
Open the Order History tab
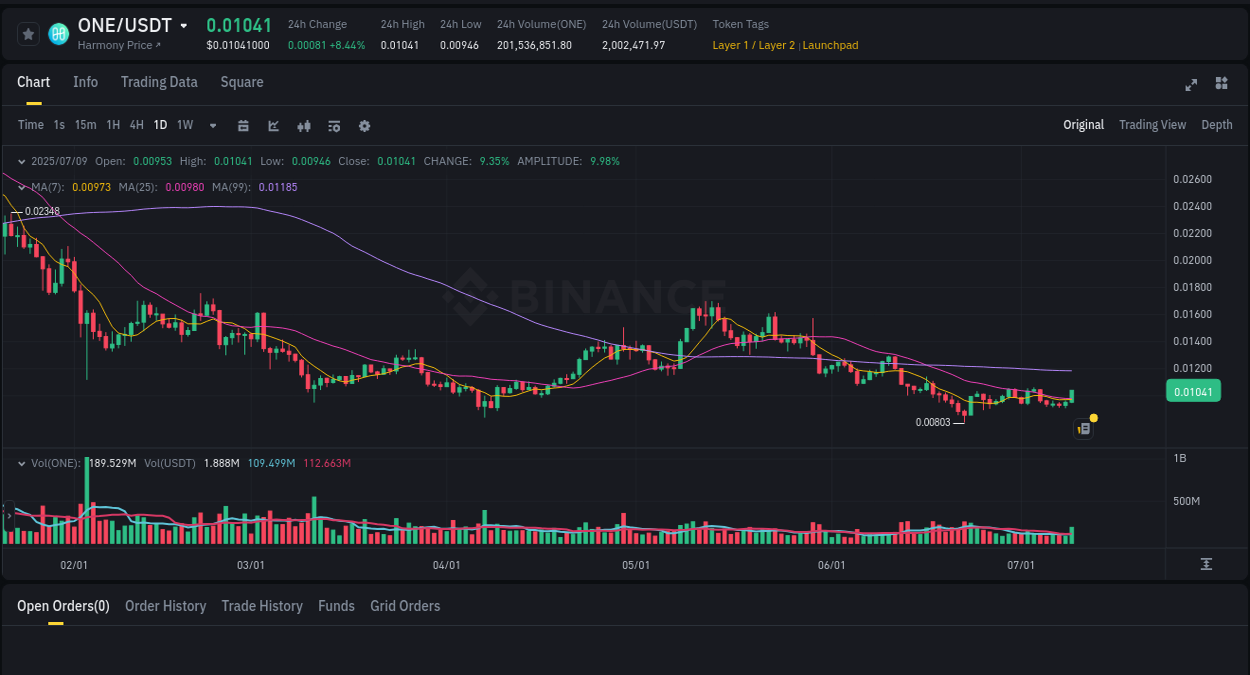tap(165, 606)
